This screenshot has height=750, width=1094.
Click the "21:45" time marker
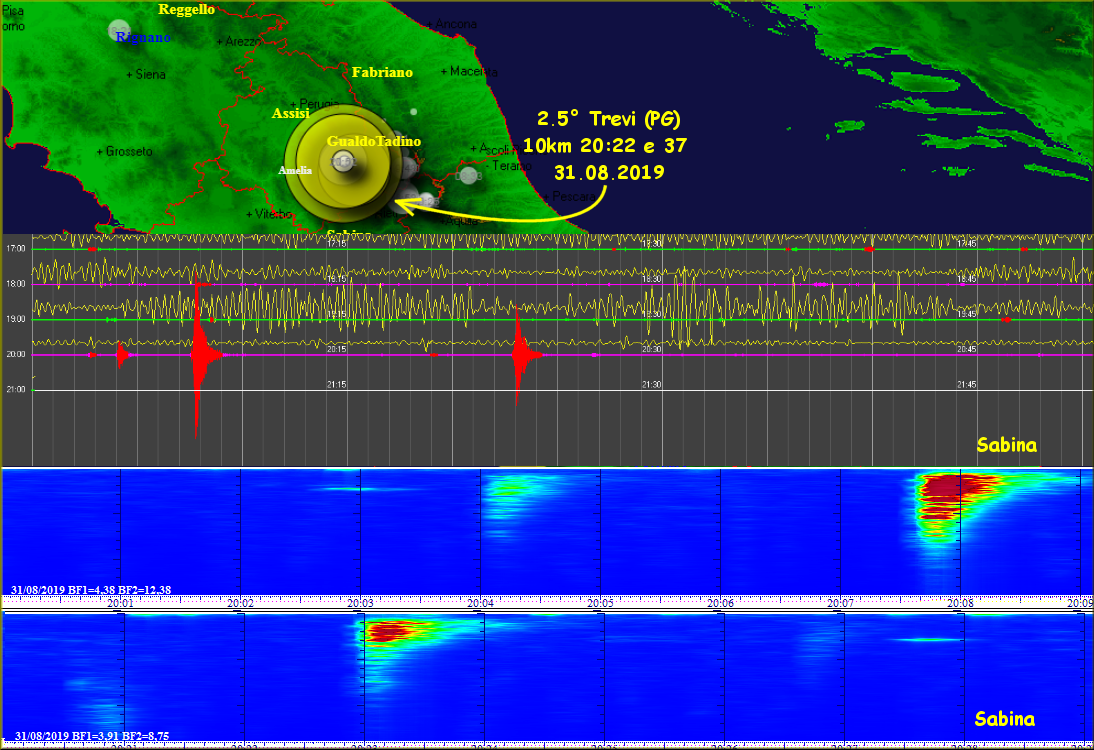[x=966, y=384]
